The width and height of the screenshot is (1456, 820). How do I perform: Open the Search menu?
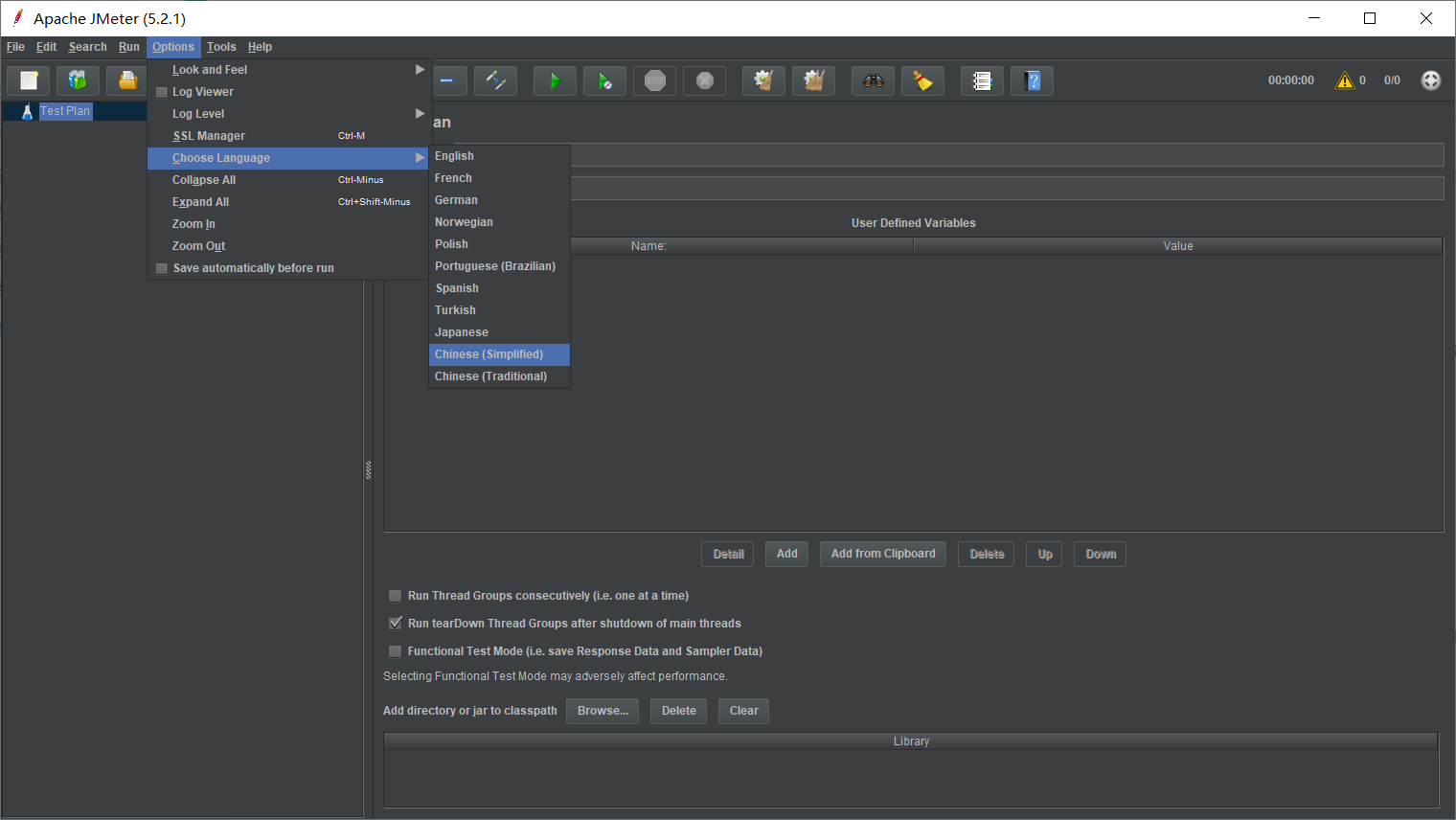click(87, 47)
